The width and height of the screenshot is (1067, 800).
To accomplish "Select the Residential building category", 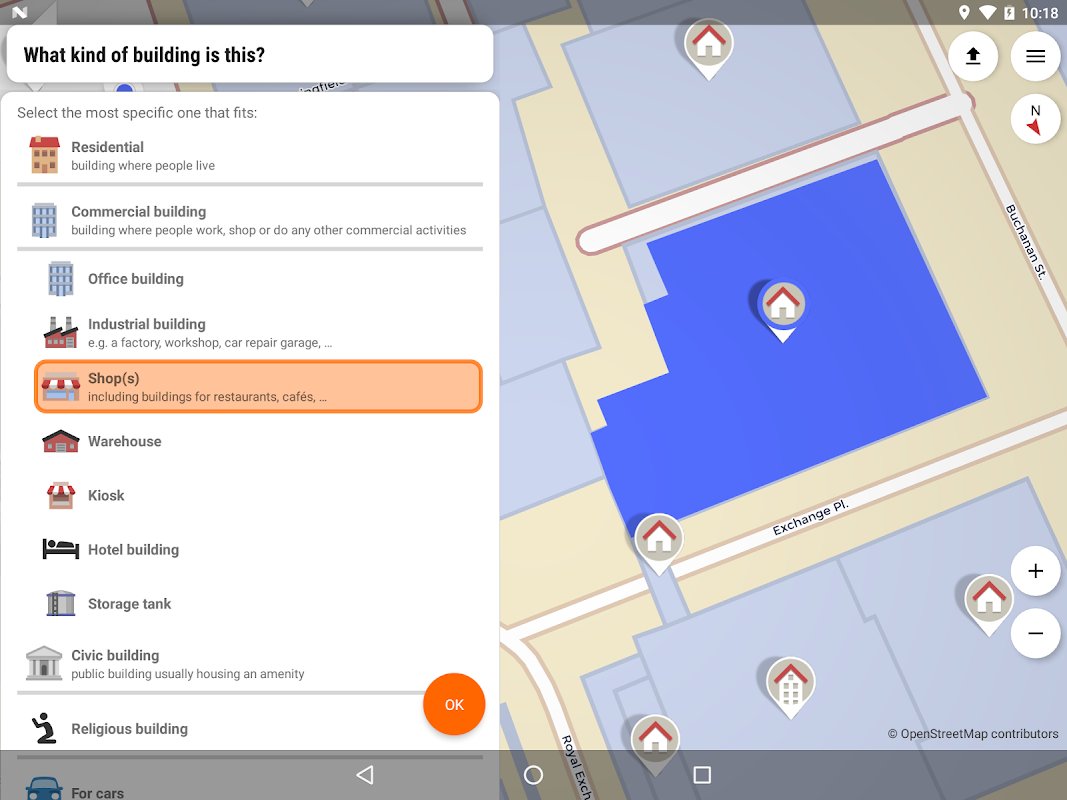I will click(250, 155).
